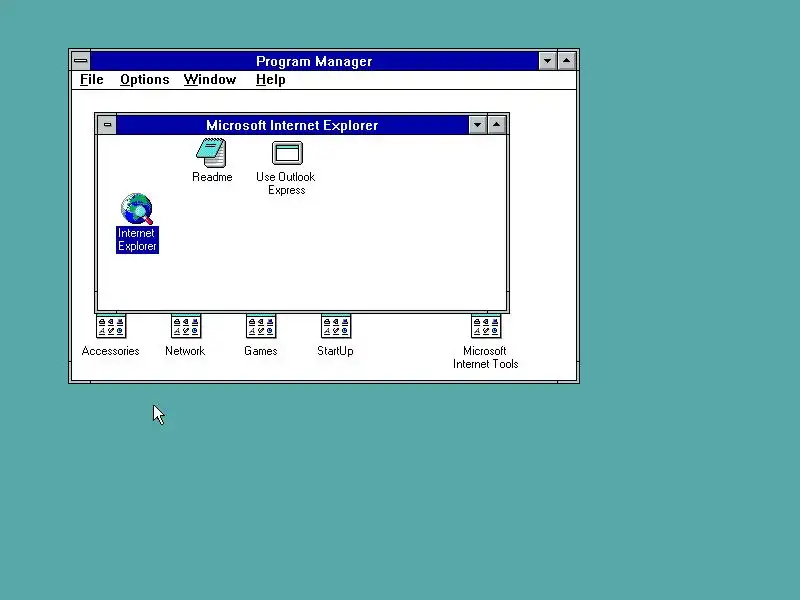Screen dimensions: 800x600
Task: Open Program Manager control-menu box
Action: click(x=81, y=61)
